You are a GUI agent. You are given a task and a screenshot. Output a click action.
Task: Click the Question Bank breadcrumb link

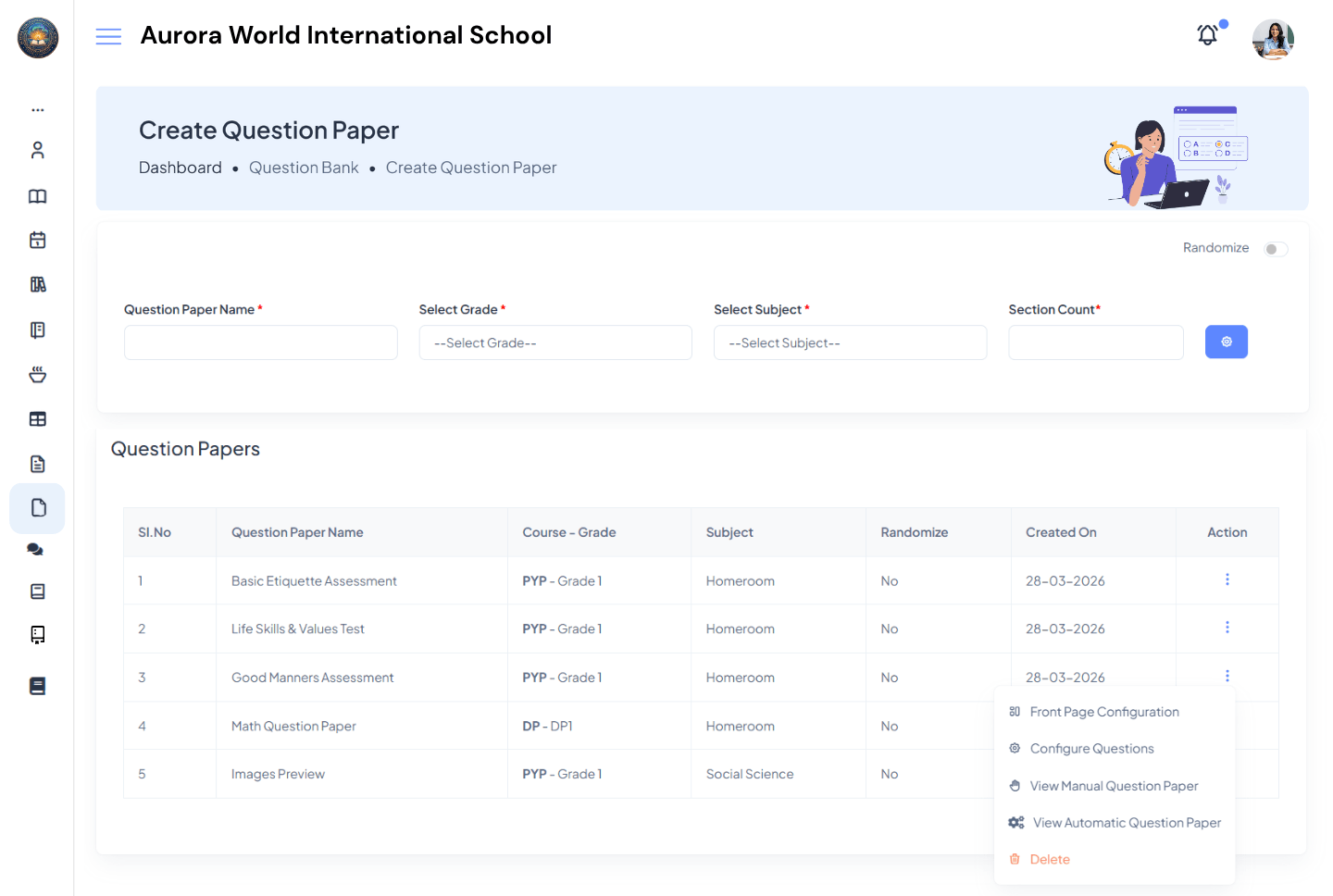click(x=304, y=168)
